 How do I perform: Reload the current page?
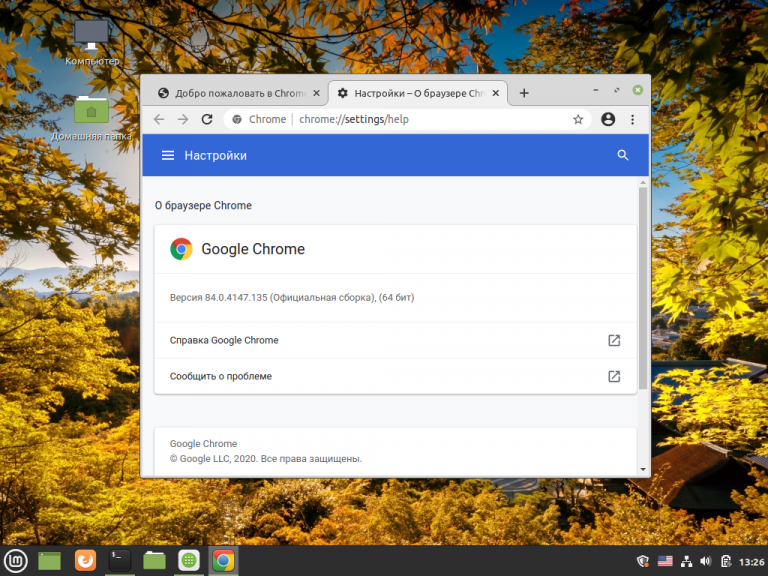(207, 120)
